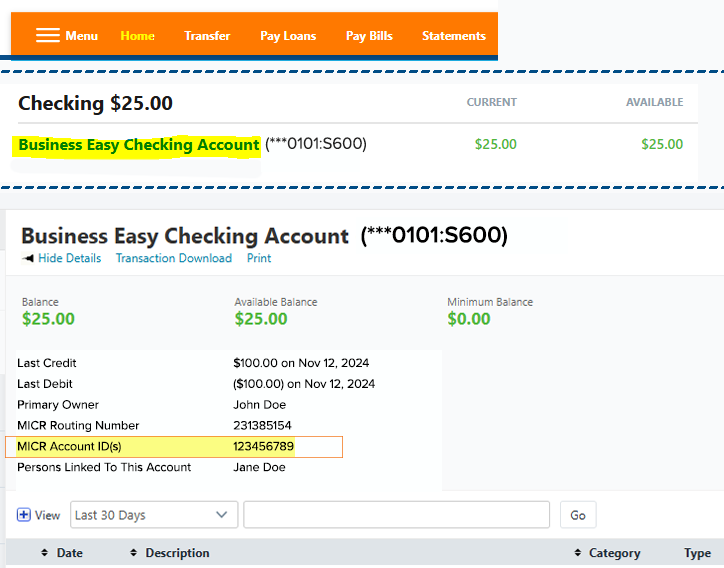Click the Hide Details link
The height and width of the screenshot is (568, 724).
pos(70,258)
